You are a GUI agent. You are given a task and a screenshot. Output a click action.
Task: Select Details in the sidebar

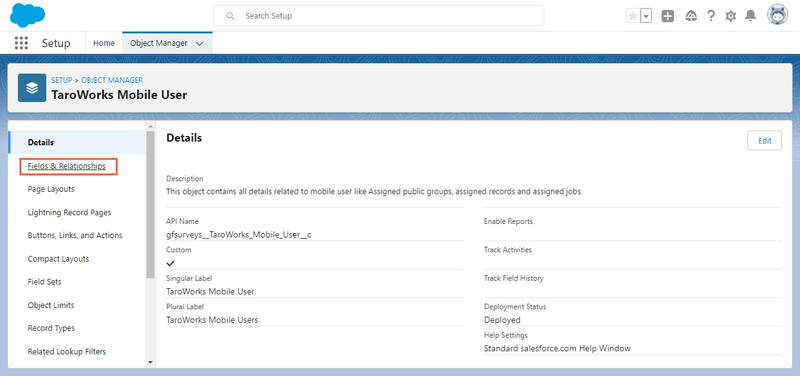click(77, 142)
